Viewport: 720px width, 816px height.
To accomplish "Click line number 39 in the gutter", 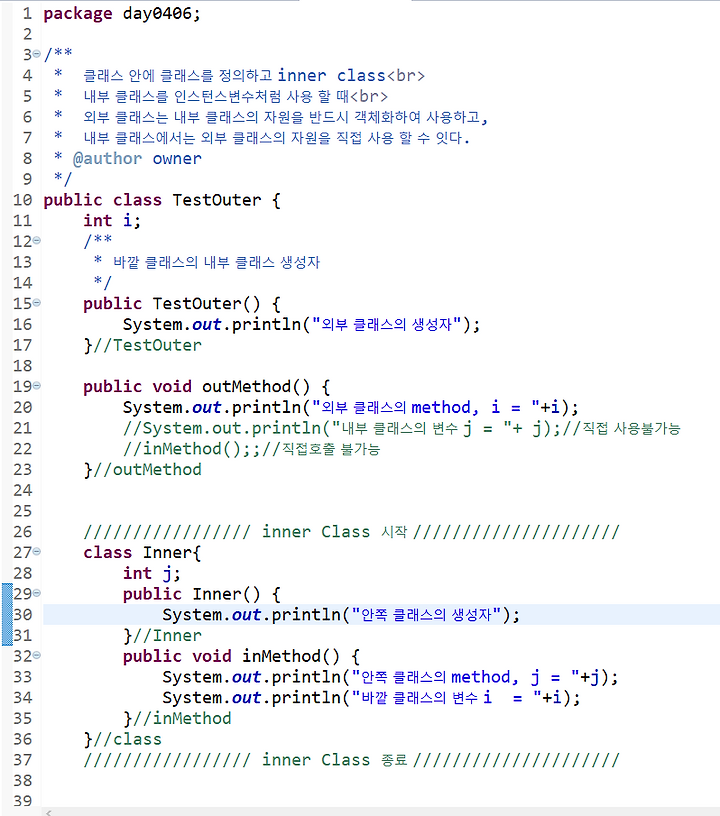I will [x=22, y=801].
